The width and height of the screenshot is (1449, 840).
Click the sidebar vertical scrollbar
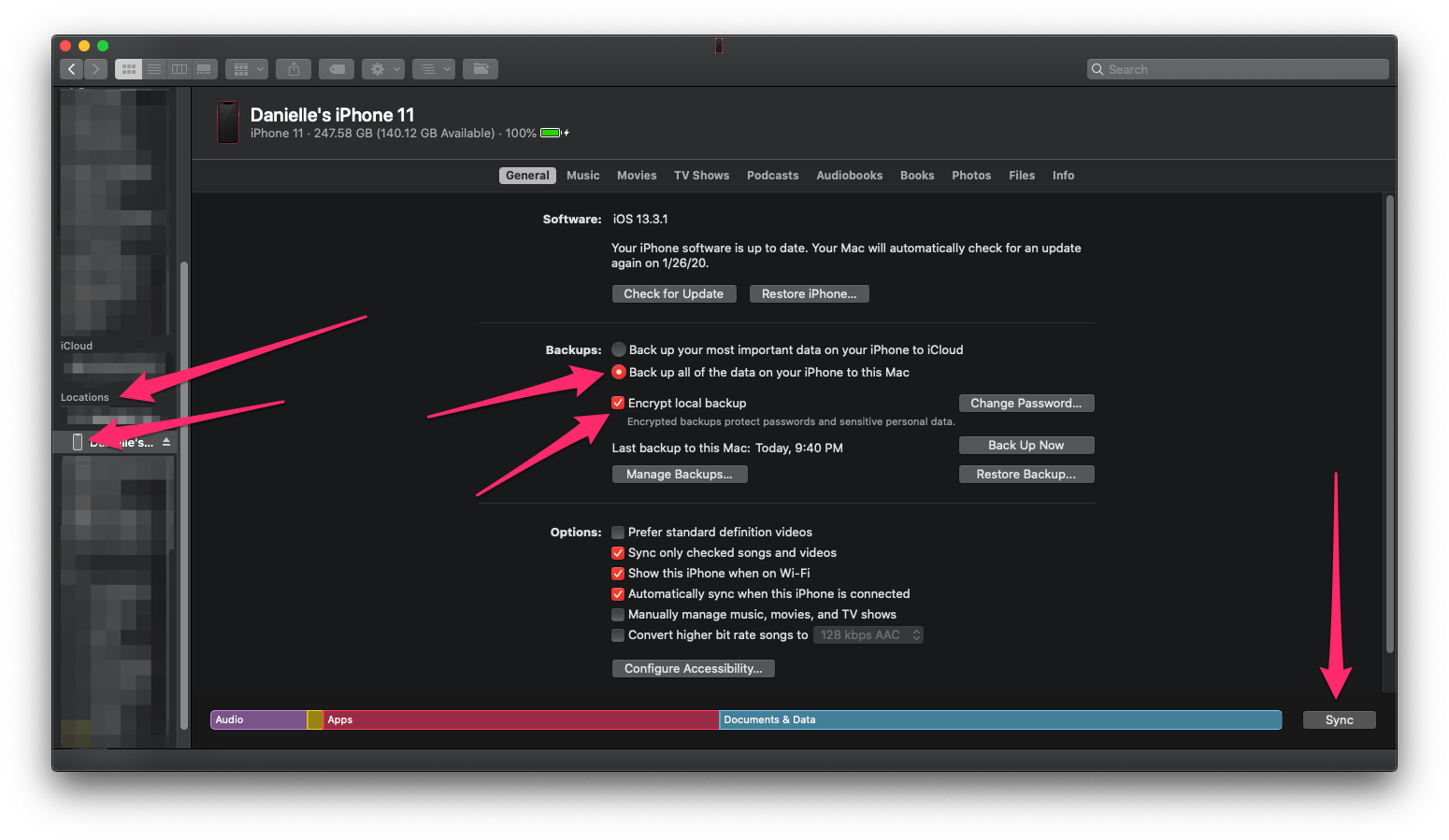[184, 495]
